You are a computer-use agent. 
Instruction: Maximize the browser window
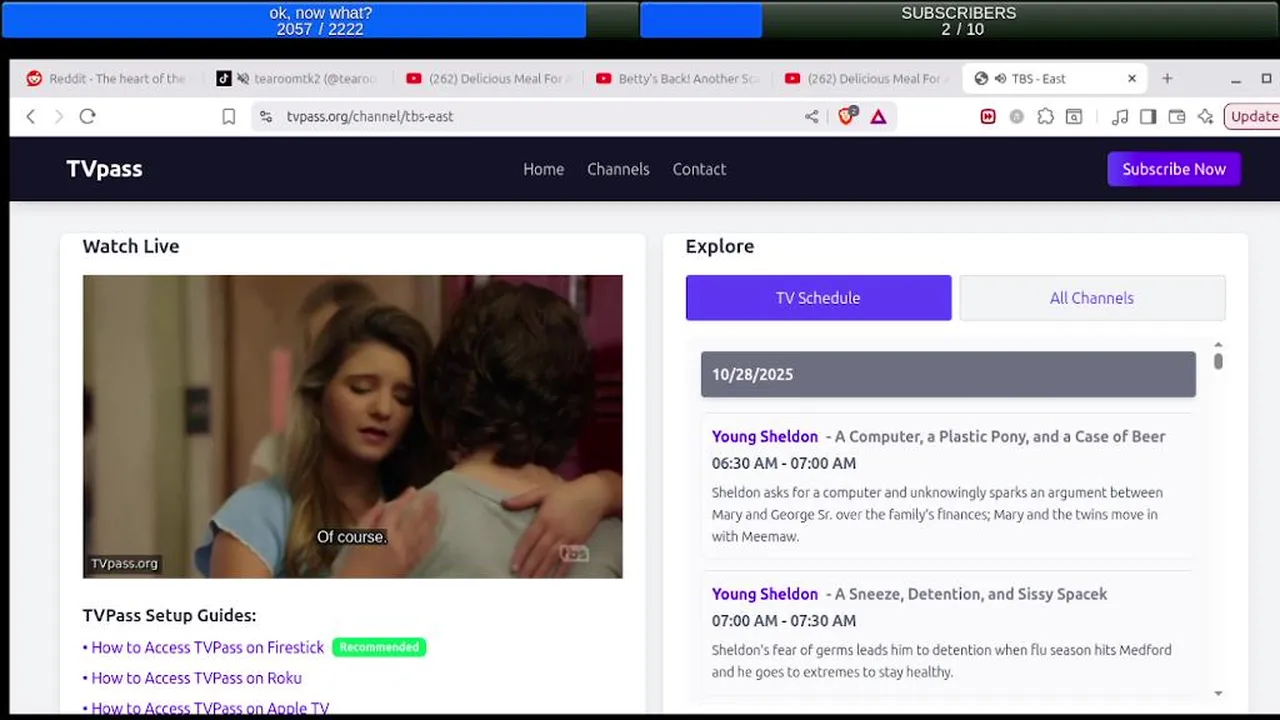(1267, 79)
